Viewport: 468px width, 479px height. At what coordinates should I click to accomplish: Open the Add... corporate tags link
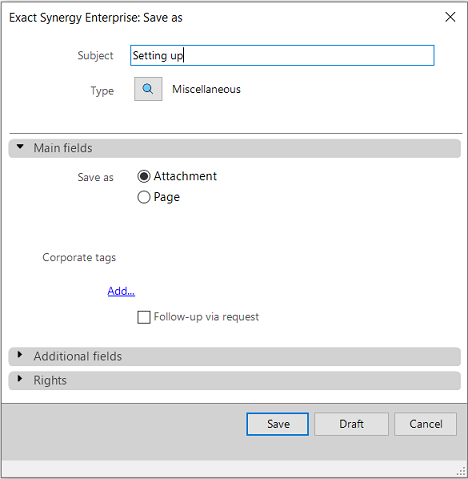pos(121,291)
